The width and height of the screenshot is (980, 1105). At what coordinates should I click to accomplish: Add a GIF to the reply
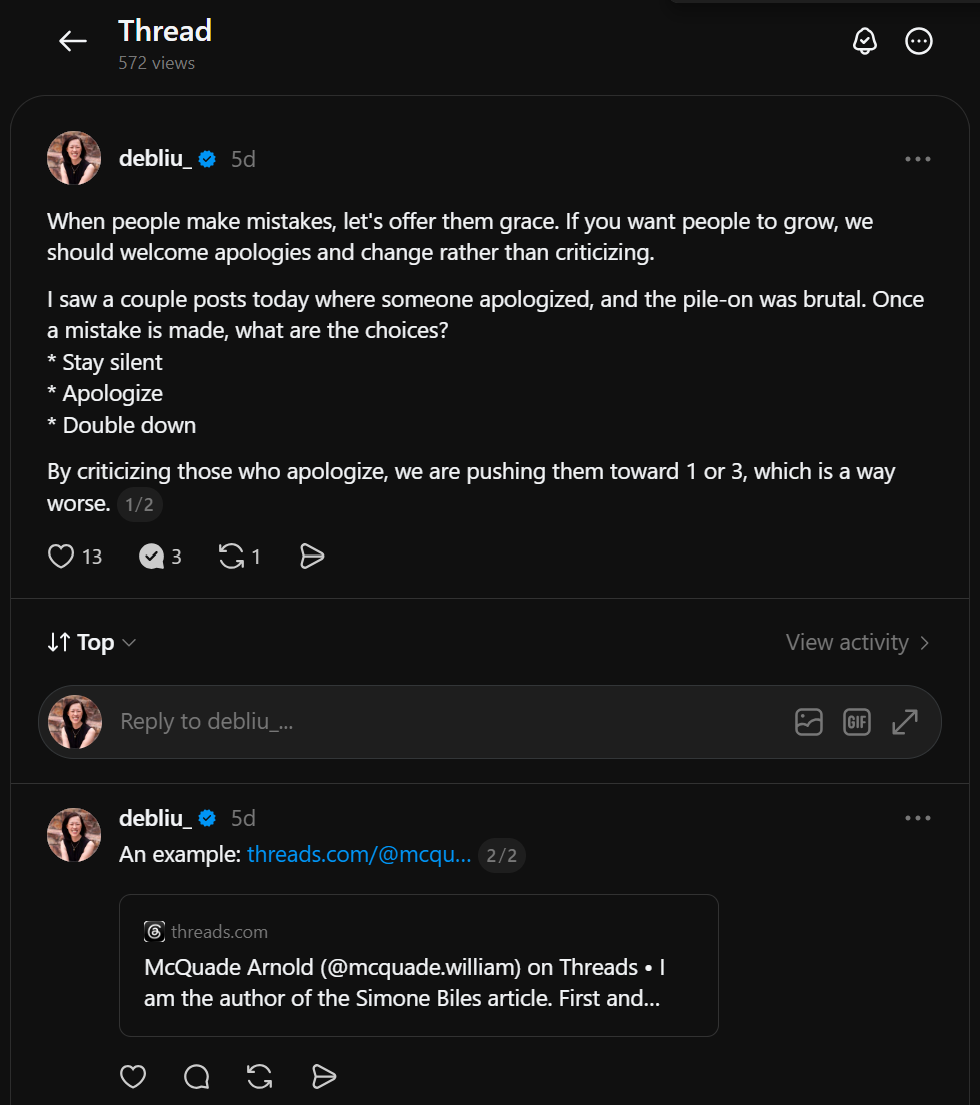point(856,722)
